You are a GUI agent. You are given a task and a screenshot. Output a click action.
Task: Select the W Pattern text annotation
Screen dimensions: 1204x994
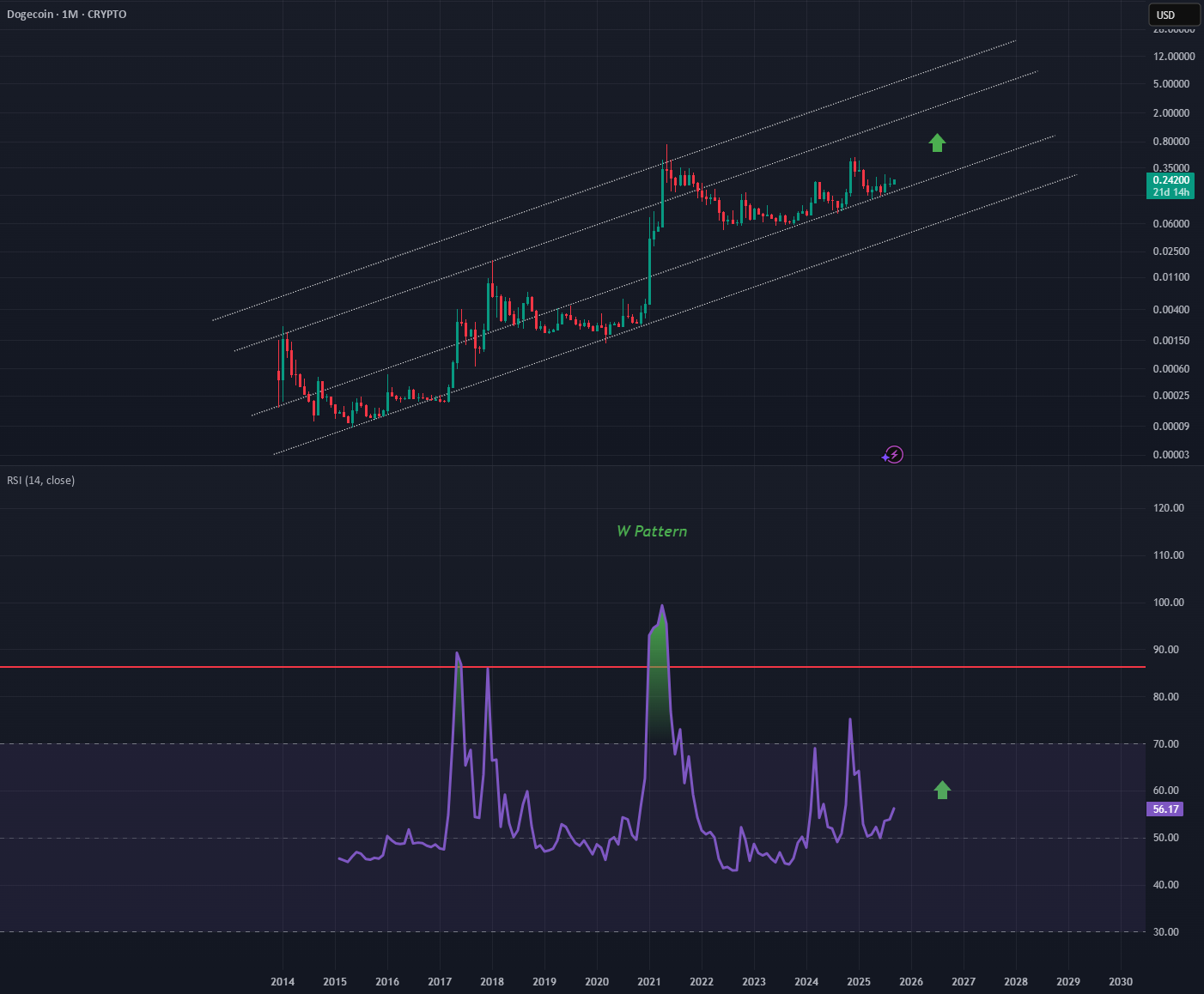pyautogui.click(x=652, y=531)
